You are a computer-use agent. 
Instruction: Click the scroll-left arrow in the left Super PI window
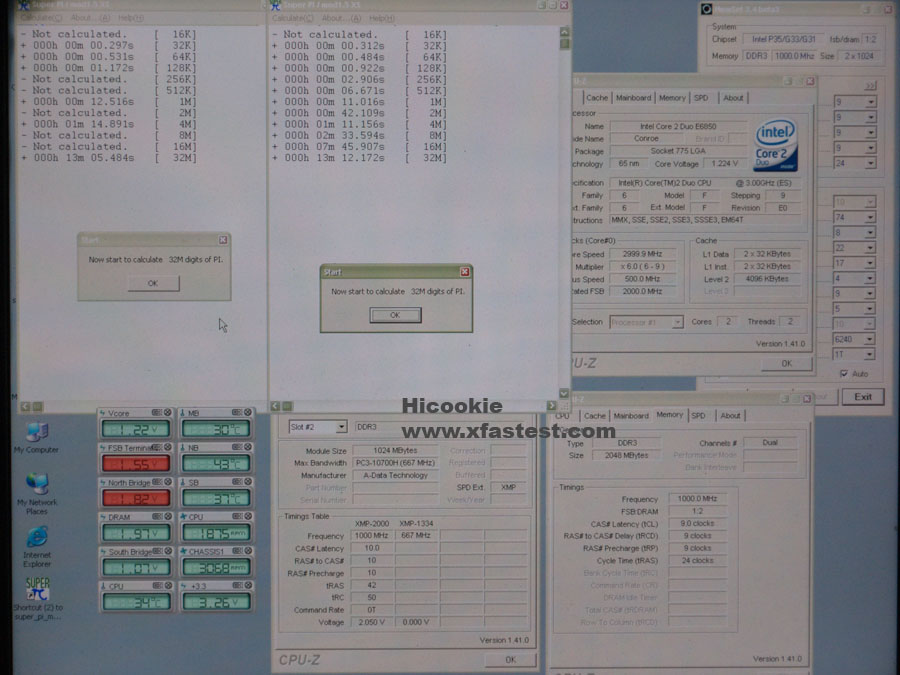[25, 406]
